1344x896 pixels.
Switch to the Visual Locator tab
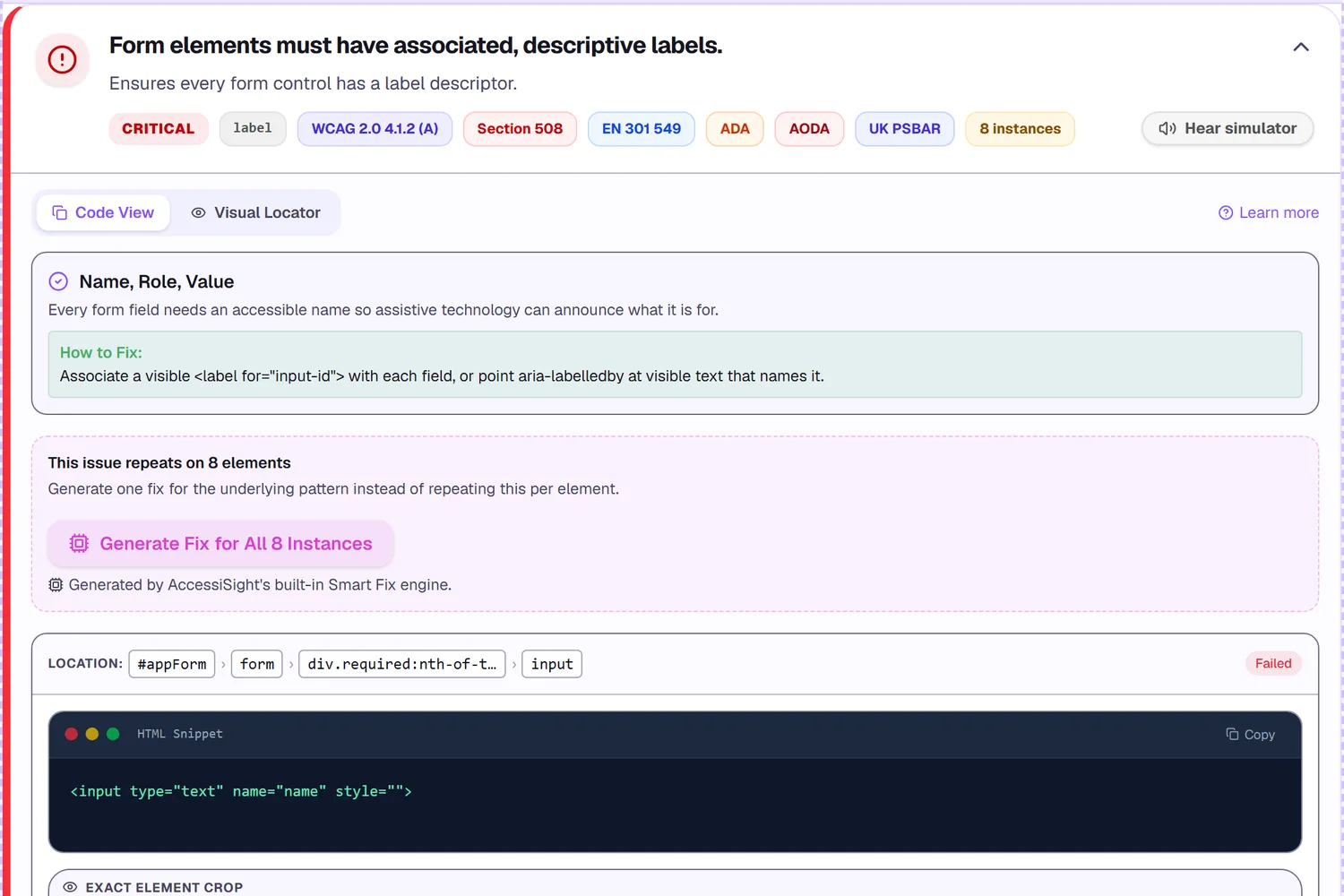[x=255, y=212]
